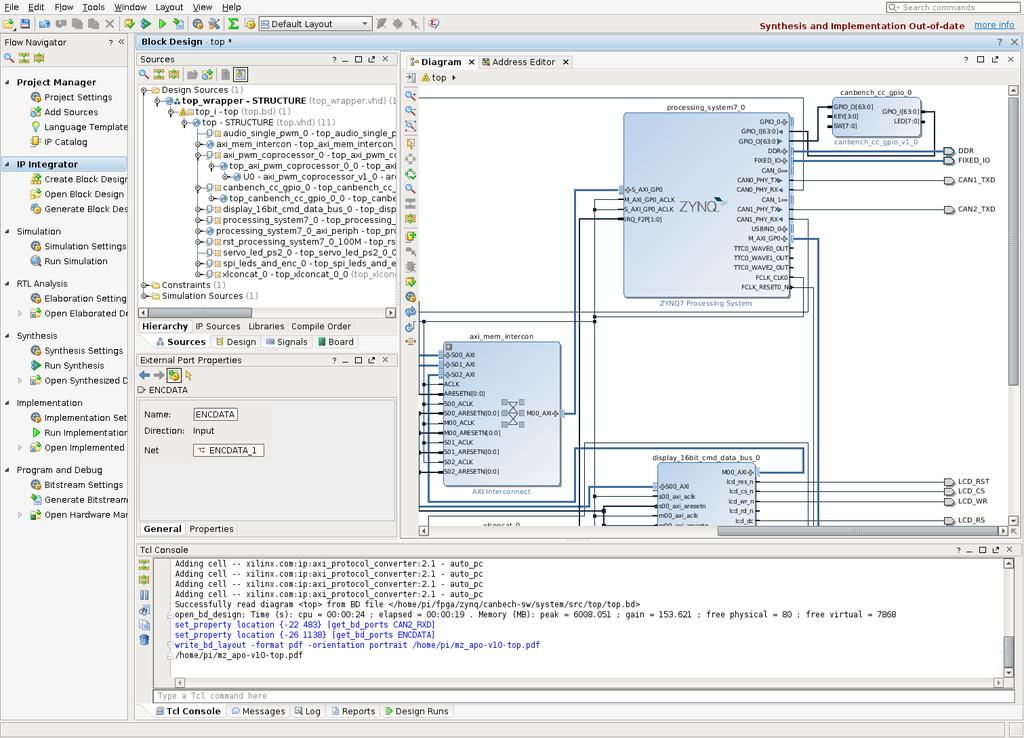Click the Run Synthesis toolbar icon
Image resolution: width=1024 pixels, height=738 pixels.
pos(146,24)
